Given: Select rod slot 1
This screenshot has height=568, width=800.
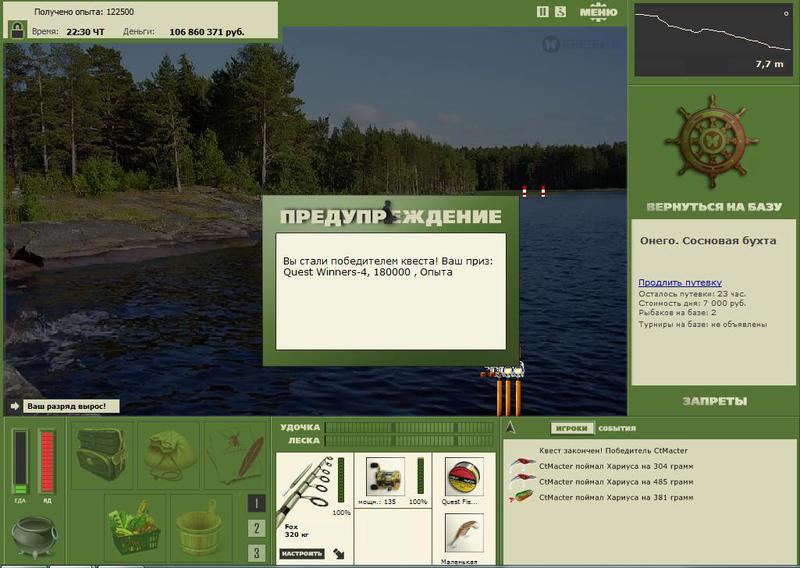Looking at the screenshot, I should (256, 504).
